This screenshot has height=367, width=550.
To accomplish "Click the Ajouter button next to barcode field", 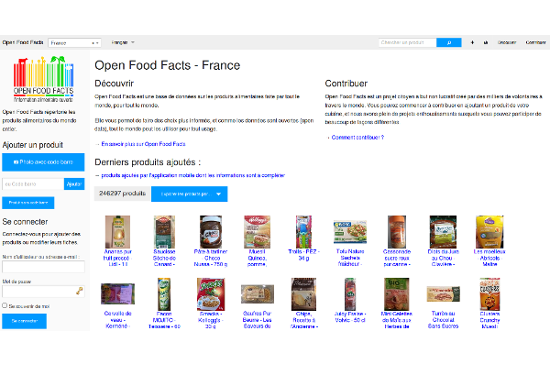I will pyautogui.click(x=74, y=184).
